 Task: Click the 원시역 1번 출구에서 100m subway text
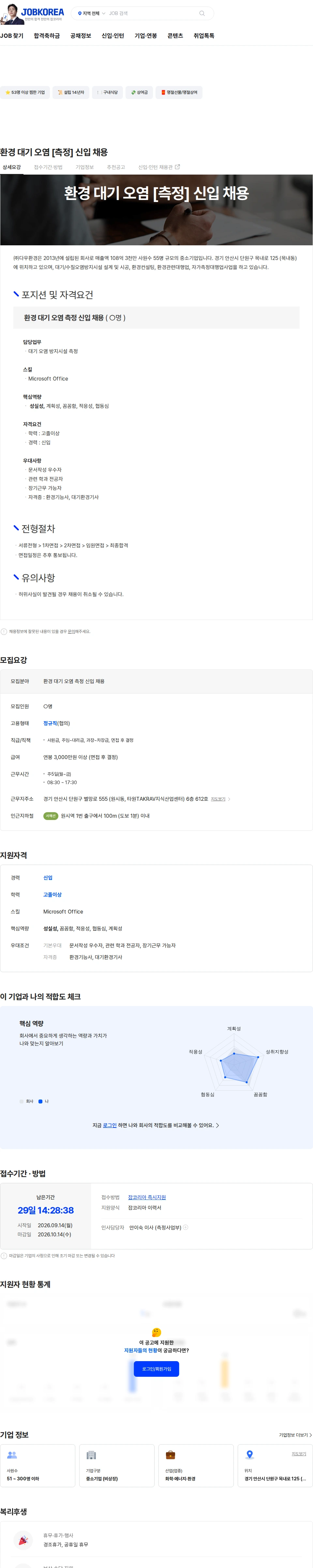[105, 816]
